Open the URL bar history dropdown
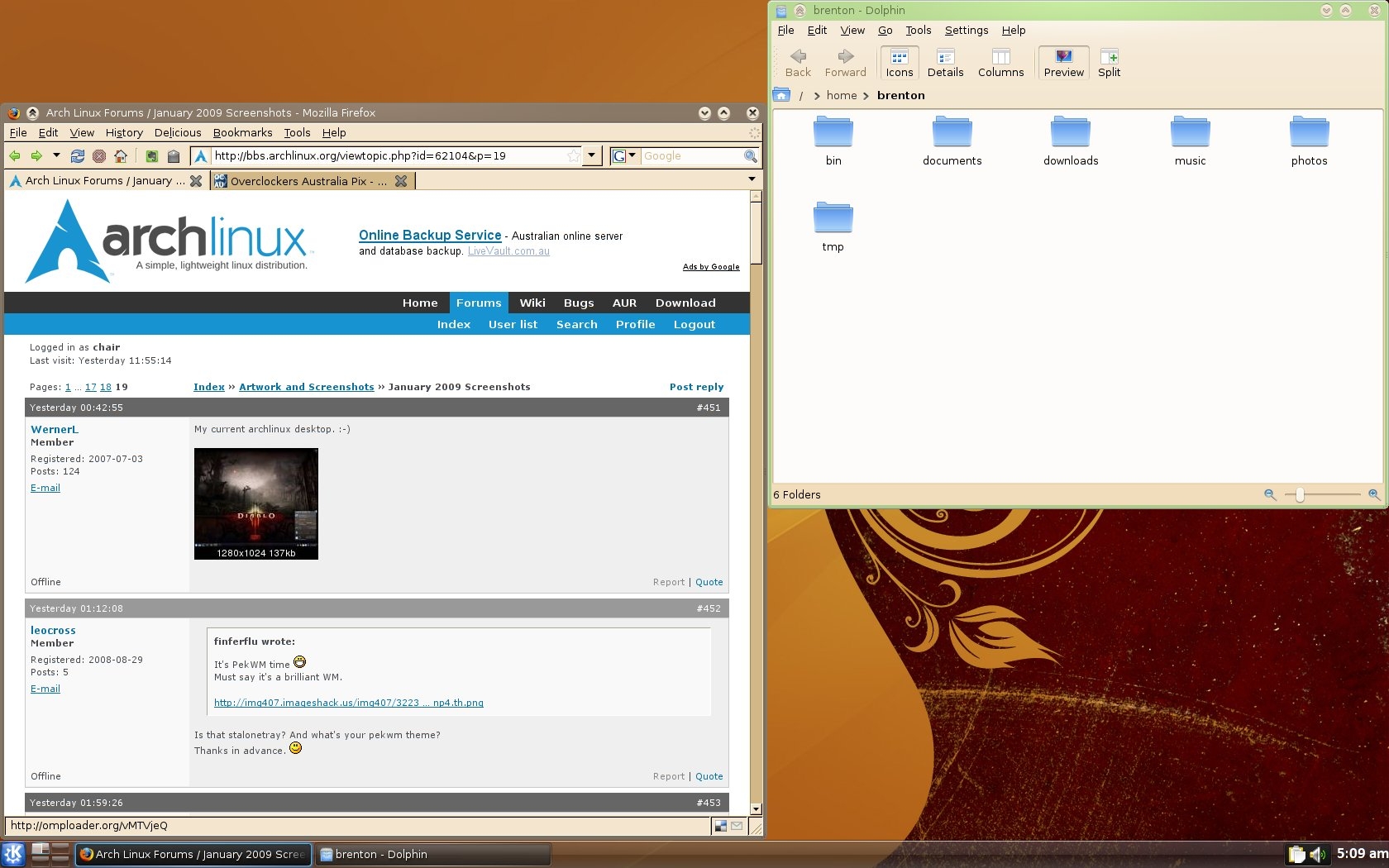This screenshot has height=868, width=1389. point(592,155)
